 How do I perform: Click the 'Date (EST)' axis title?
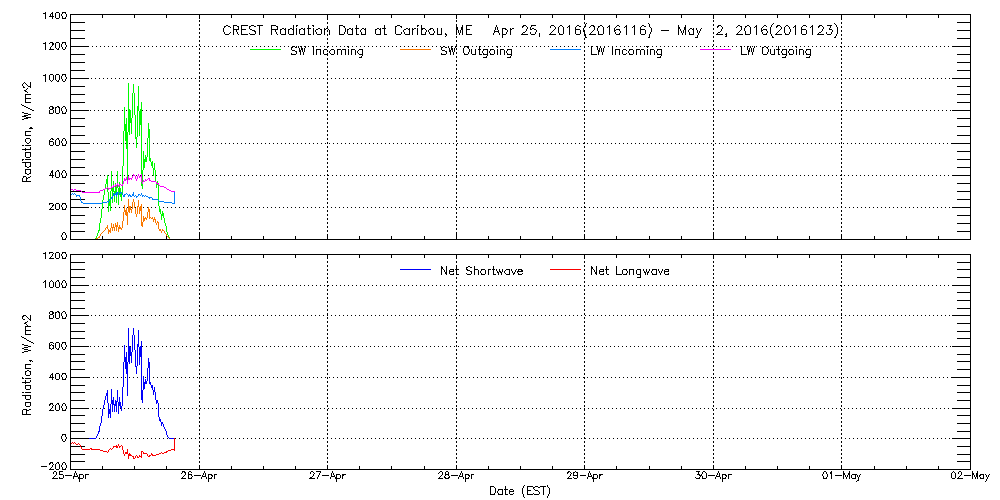tap(520, 491)
